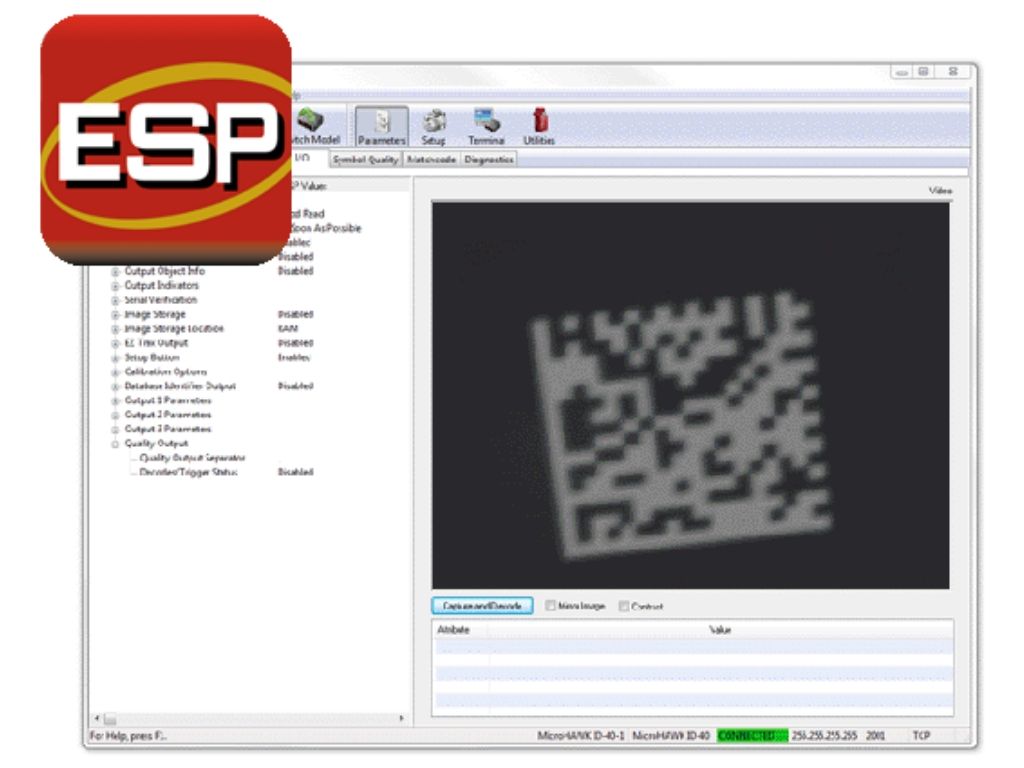The height and width of the screenshot is (768, 1024).
Task: Click the 255.255.255.255 IP address
Action: pos(824,735)
